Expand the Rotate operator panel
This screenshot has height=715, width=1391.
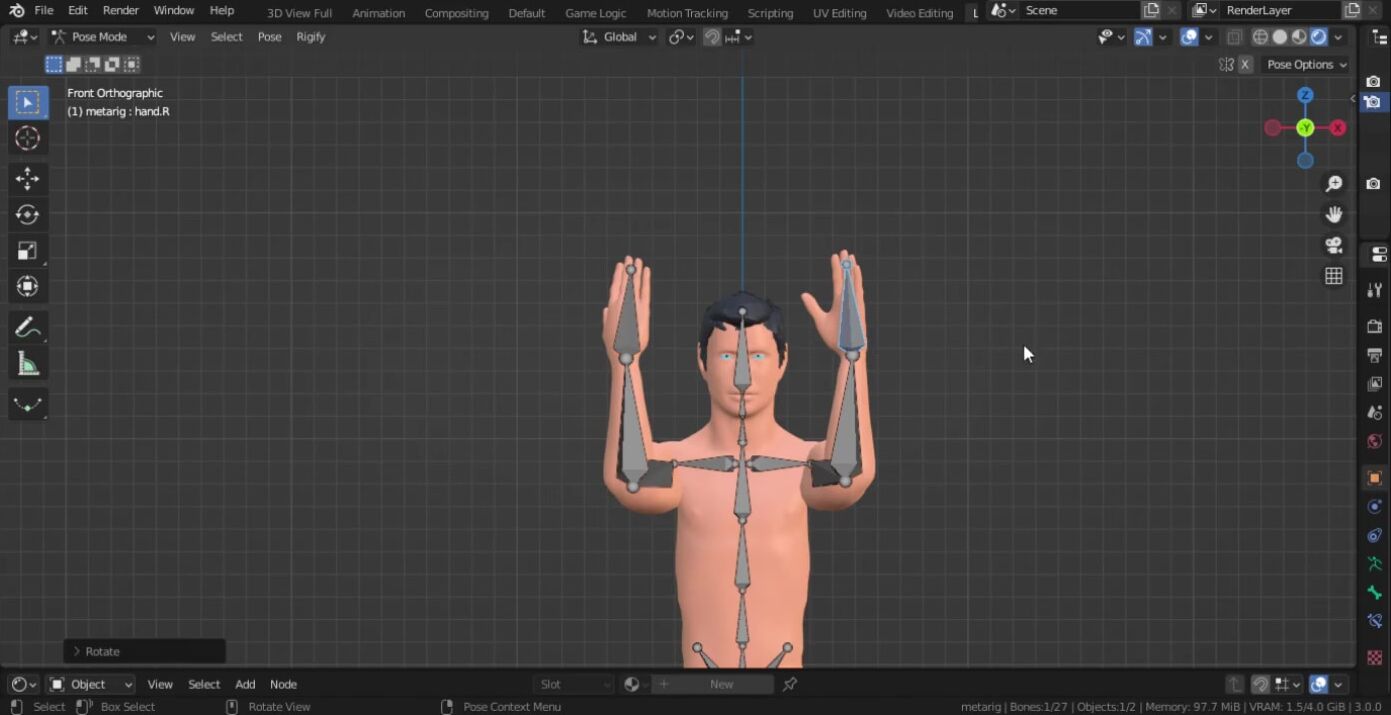77,651
